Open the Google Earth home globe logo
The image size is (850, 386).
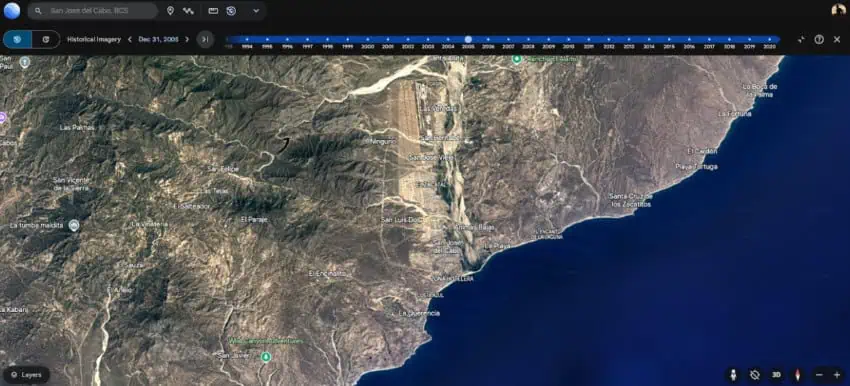tap(11, 11)
